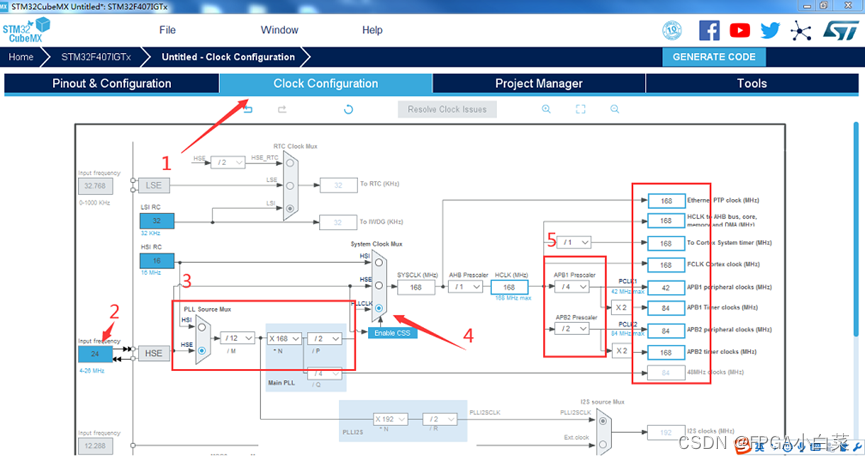Click the Enable CSS button
Viewport: 865px width, 461px height.
pyautogui.click(x=392, y=333)
